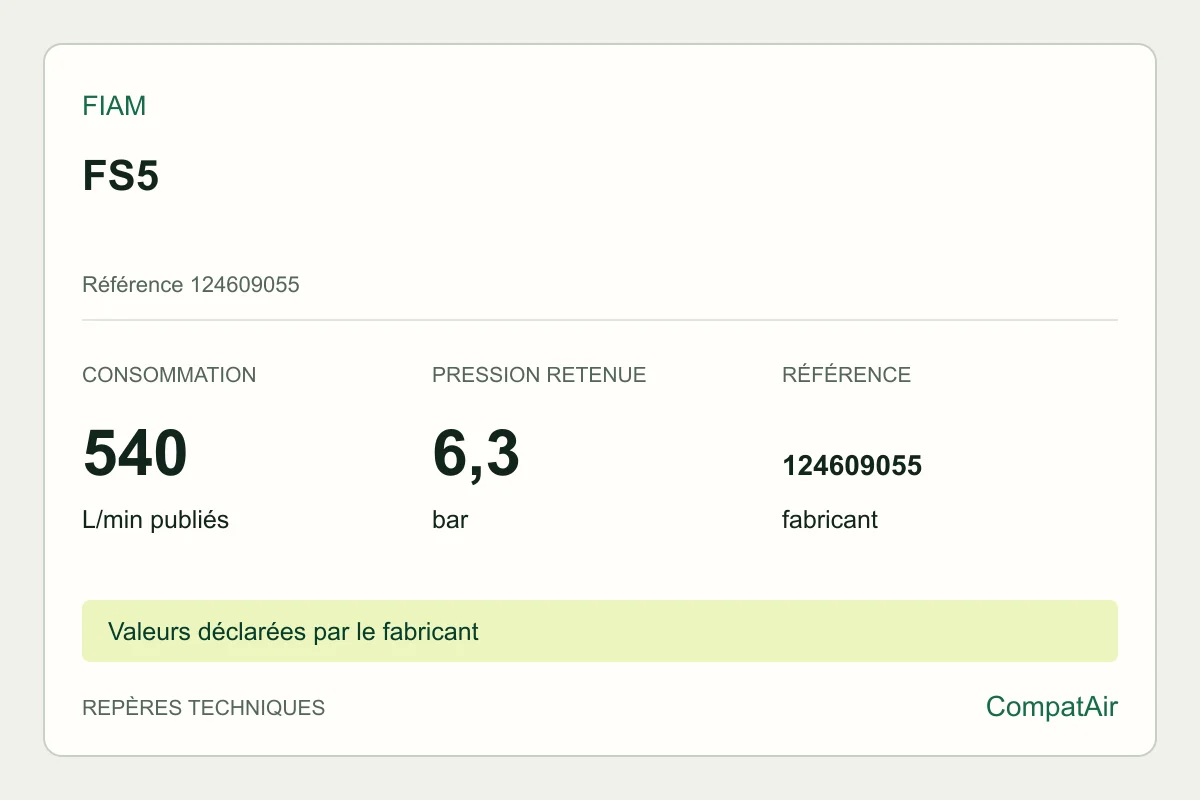Click the 'L/min publiés' unit label
The height and width of the screenshot is (800, 1200).
point(155,520)
